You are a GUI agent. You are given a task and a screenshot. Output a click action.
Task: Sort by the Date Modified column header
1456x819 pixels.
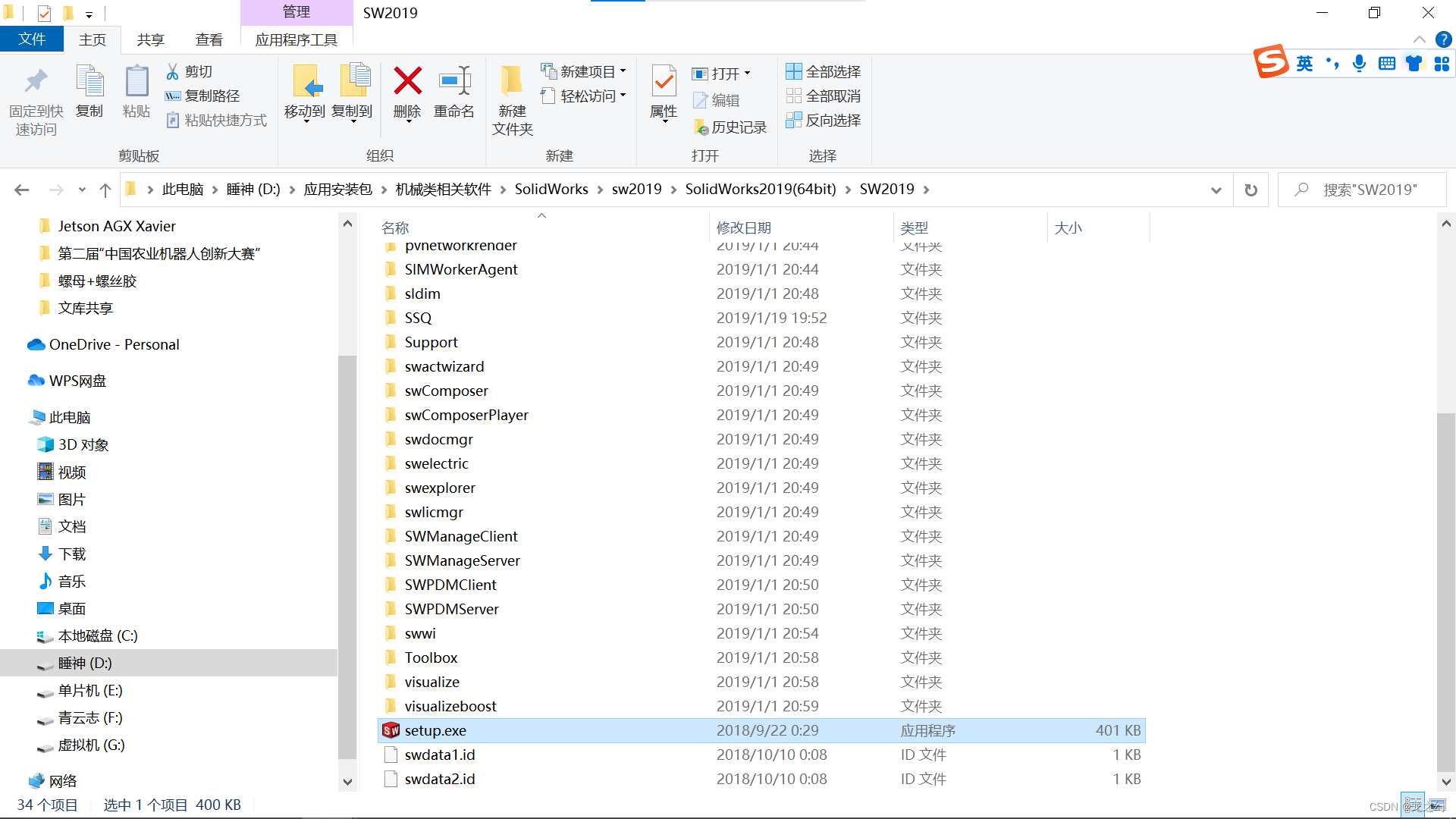[743, 227]
